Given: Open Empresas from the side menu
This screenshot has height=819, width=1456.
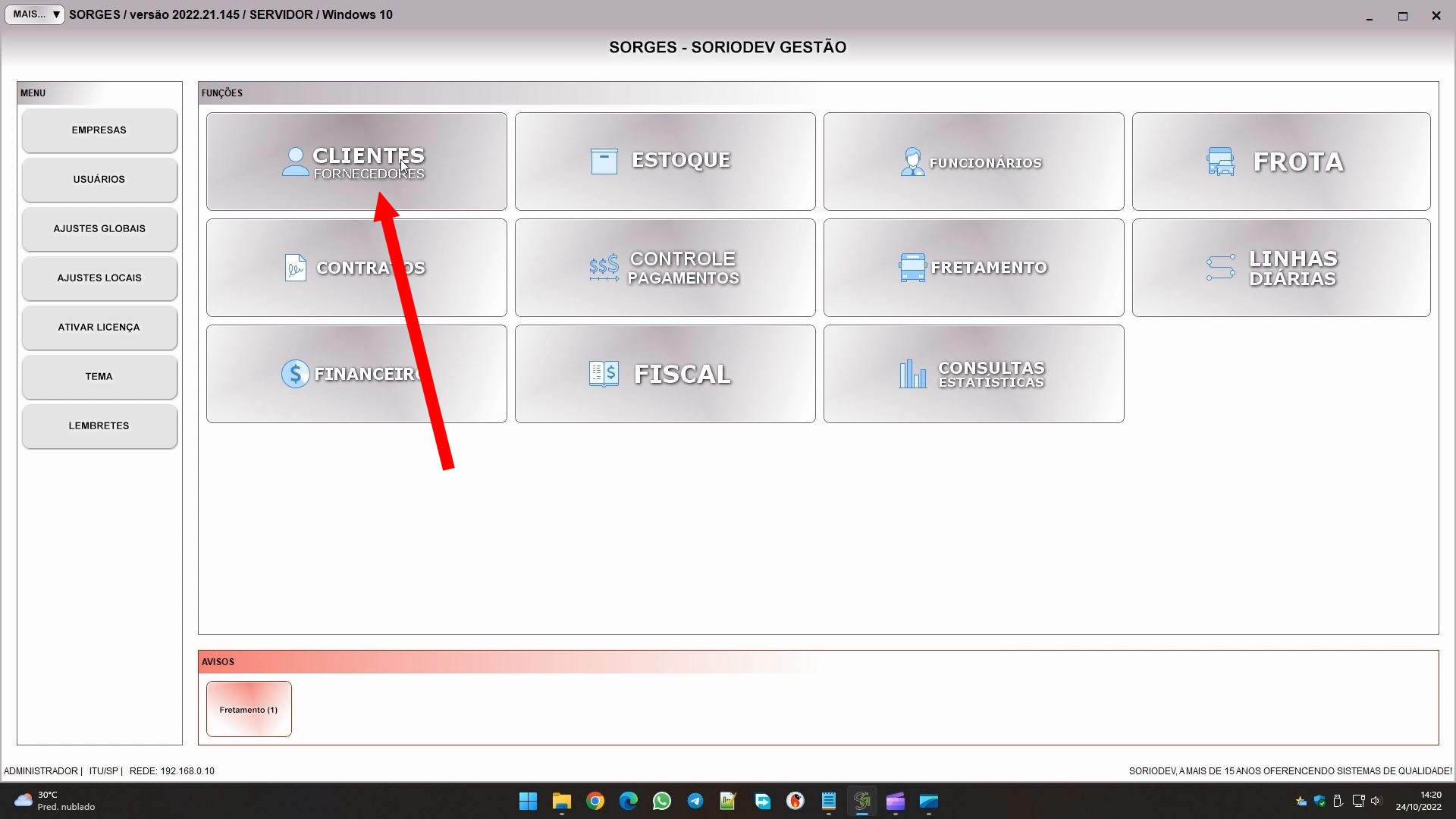Looking at the screenshot, I should tap(99, 130).
